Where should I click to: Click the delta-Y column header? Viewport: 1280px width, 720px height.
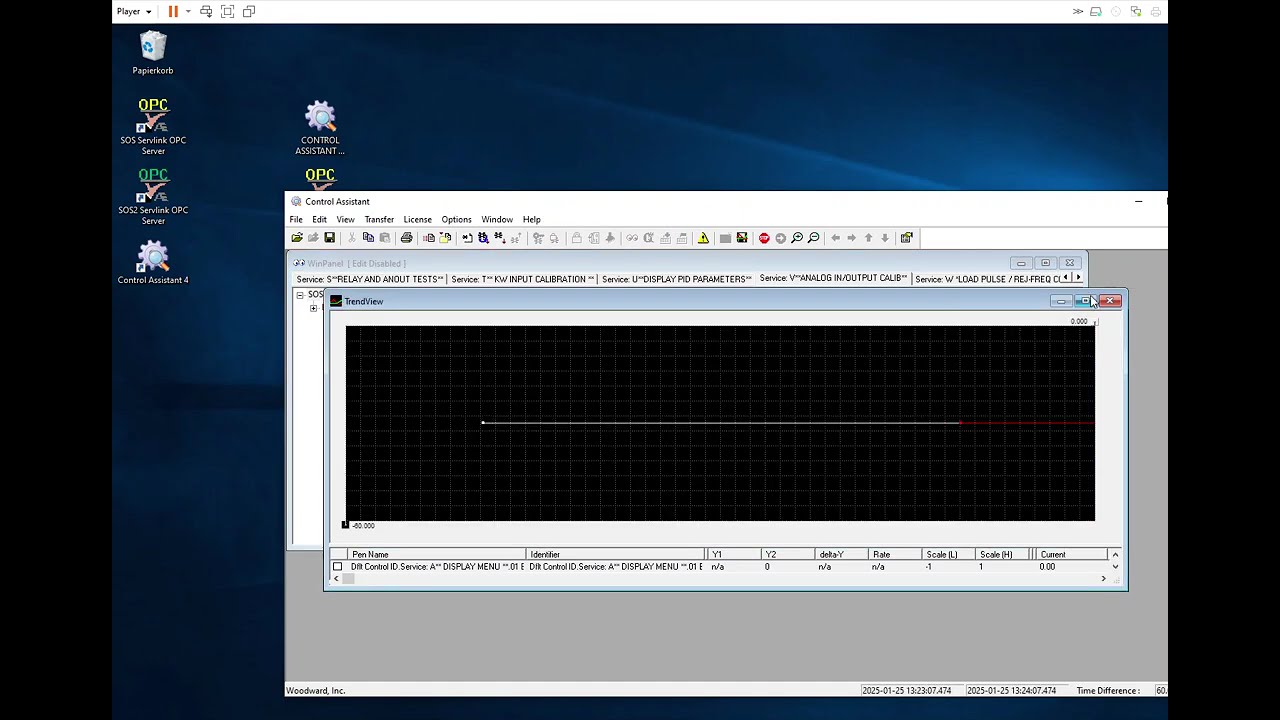(840, 554)
